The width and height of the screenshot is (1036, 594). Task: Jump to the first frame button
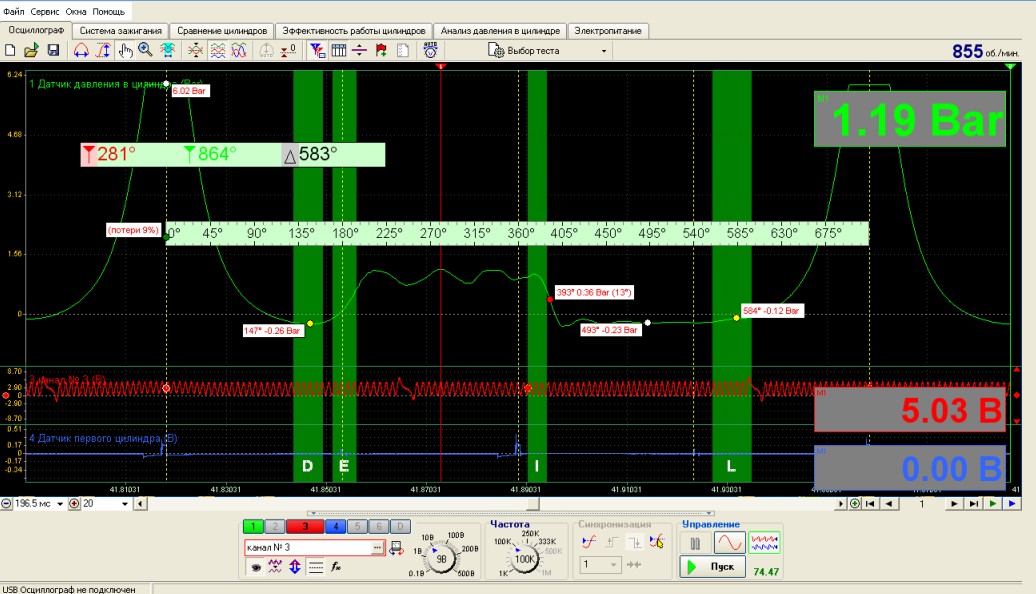(871, 503)
